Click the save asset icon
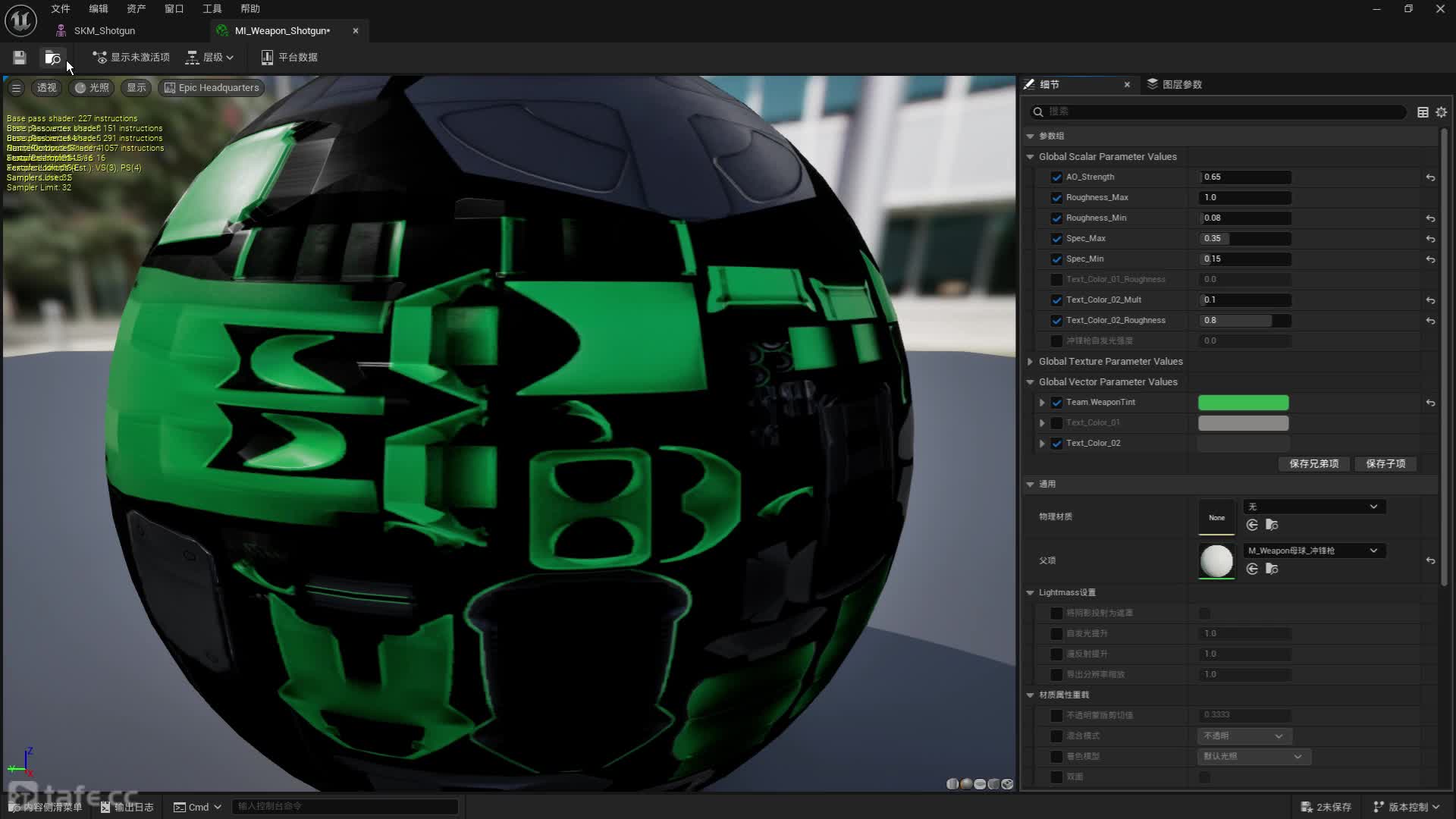 point(20,58)
